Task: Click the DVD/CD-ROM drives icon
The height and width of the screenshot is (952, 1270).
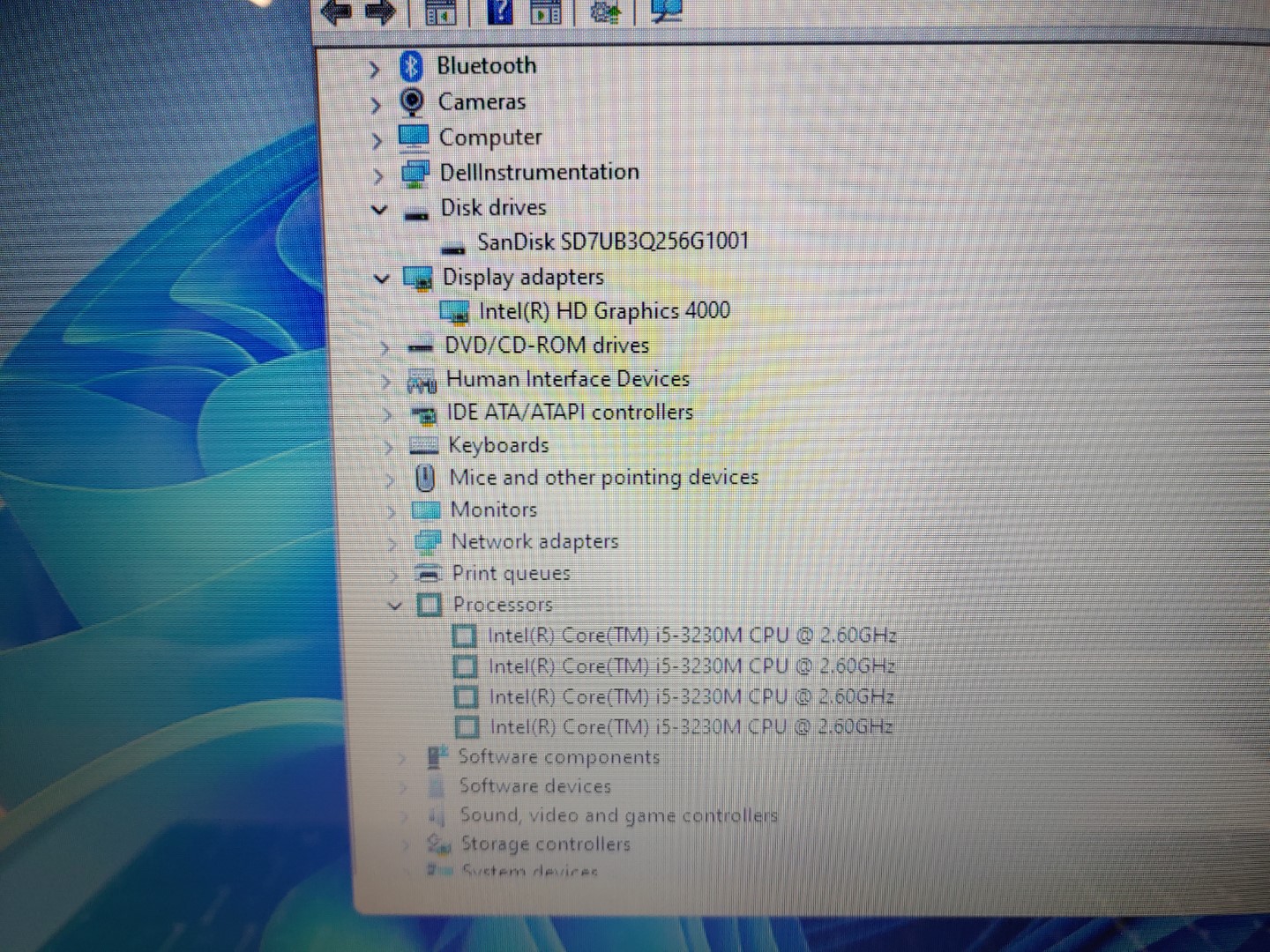Action: 420,346
